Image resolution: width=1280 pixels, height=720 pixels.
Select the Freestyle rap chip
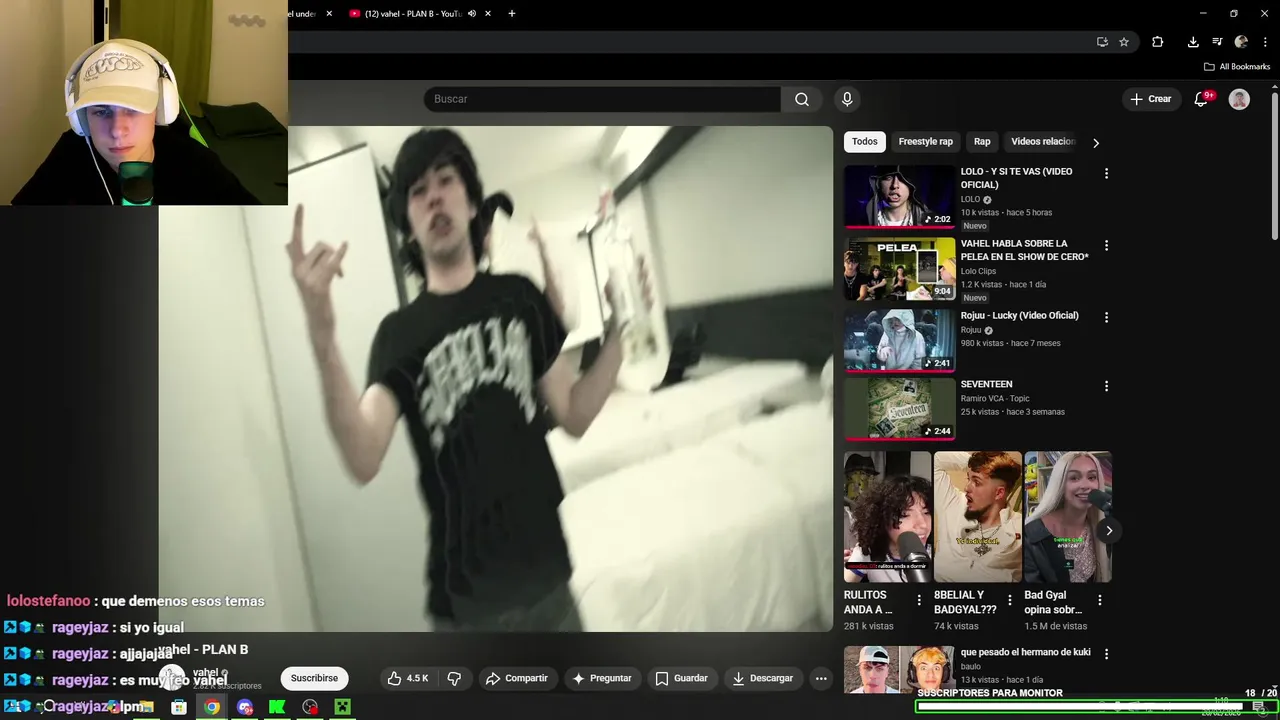(926, 142)
